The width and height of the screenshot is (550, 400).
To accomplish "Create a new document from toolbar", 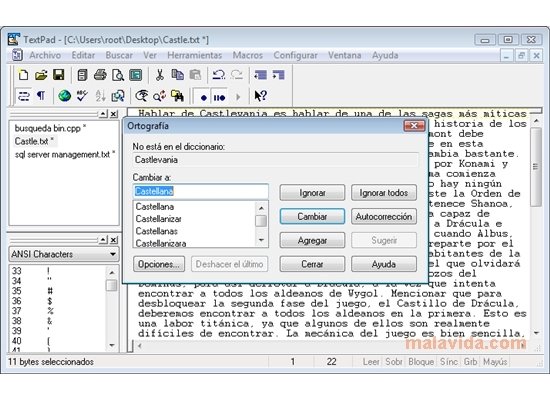I will pyautogui.click(x=23, y=75).
